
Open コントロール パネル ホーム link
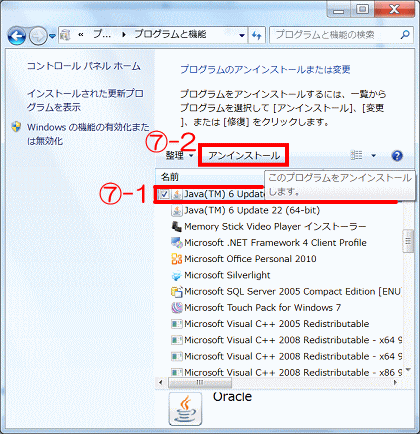tap(84, 66)
